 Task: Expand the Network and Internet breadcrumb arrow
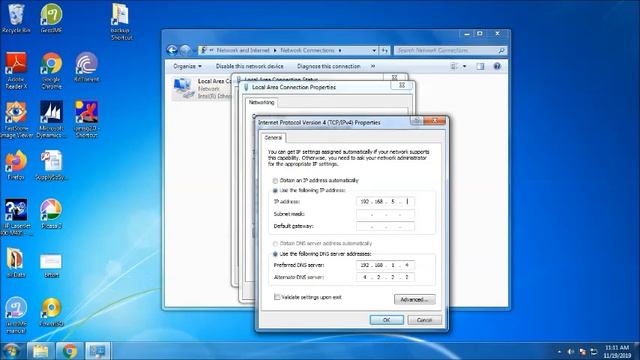coord(275,50)
